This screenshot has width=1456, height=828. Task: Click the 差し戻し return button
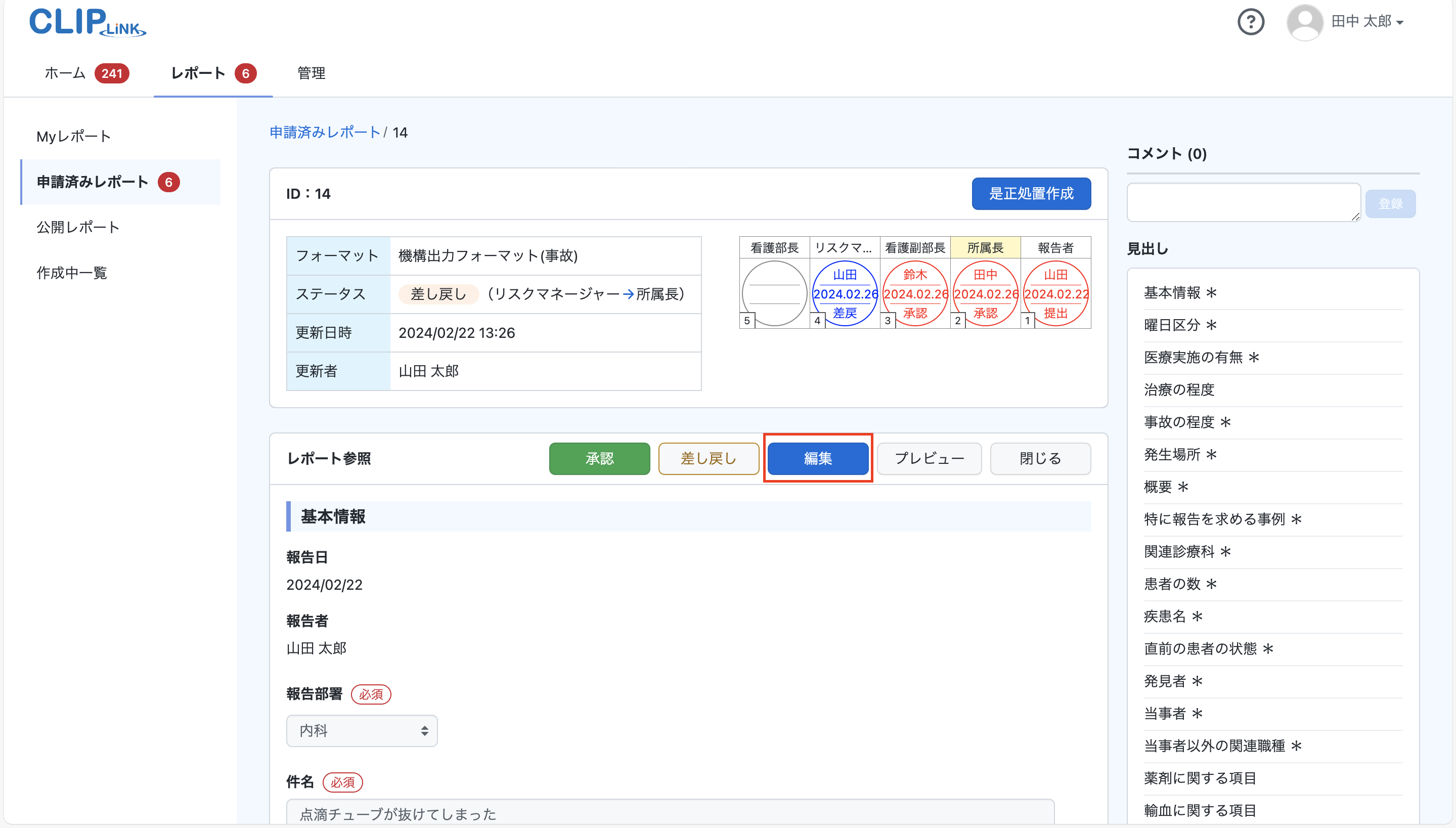coord(709,458)
